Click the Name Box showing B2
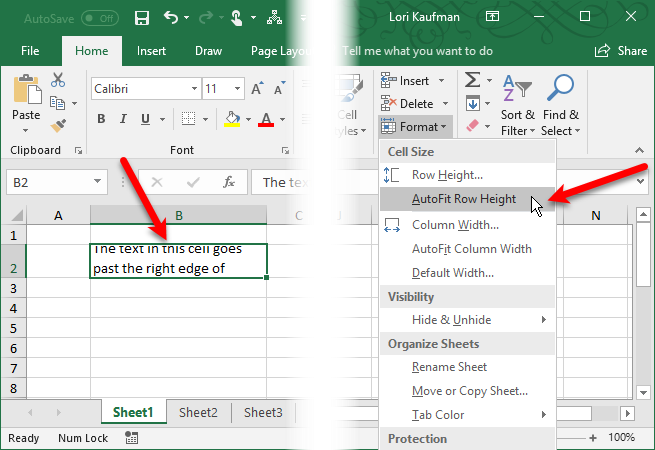 [57, 182]
